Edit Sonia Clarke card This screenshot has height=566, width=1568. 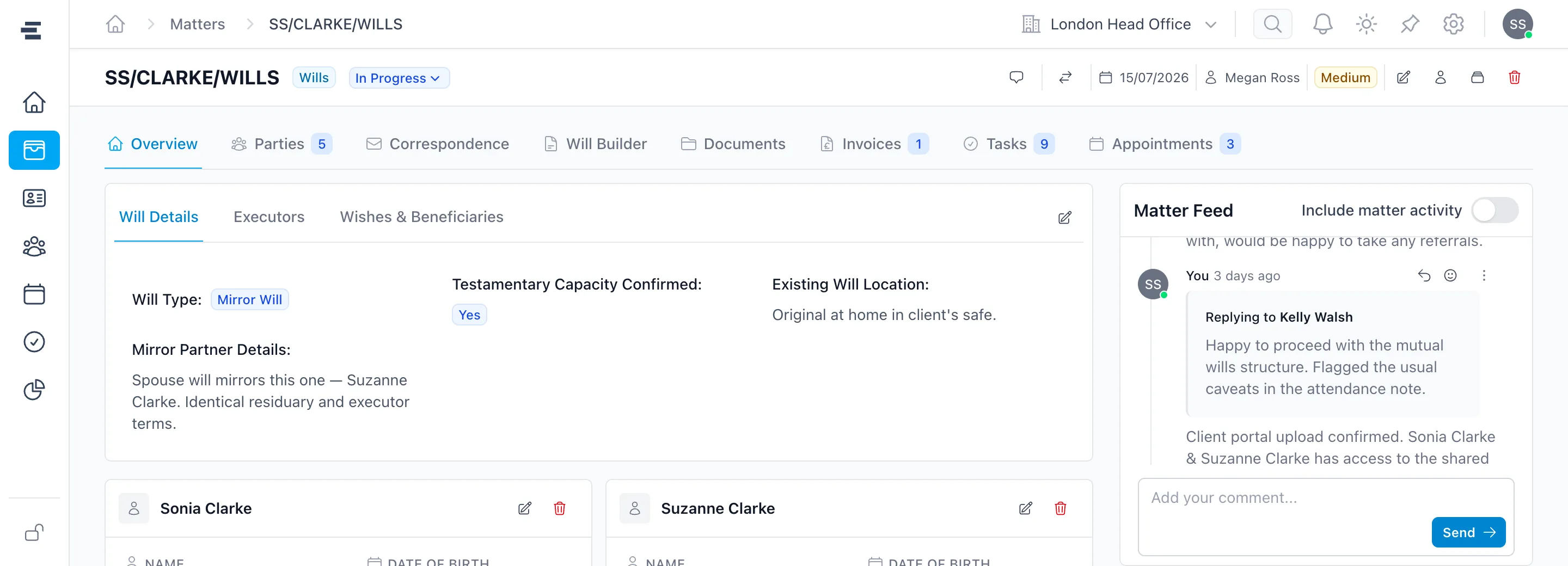(x=525, y=508)
